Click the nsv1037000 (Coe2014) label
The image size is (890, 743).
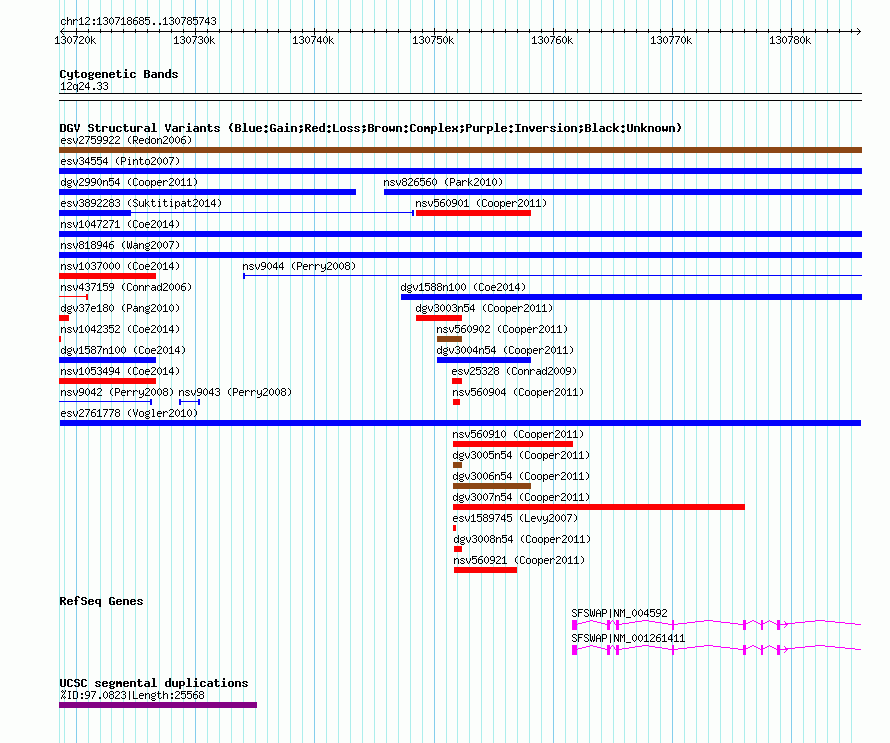point(120,266)
